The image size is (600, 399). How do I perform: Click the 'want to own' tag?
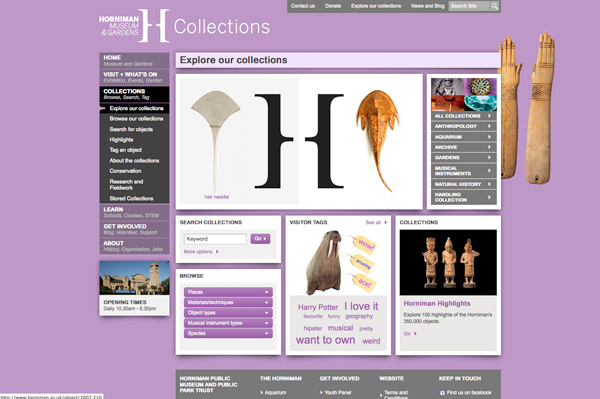(x=325, y=340)
